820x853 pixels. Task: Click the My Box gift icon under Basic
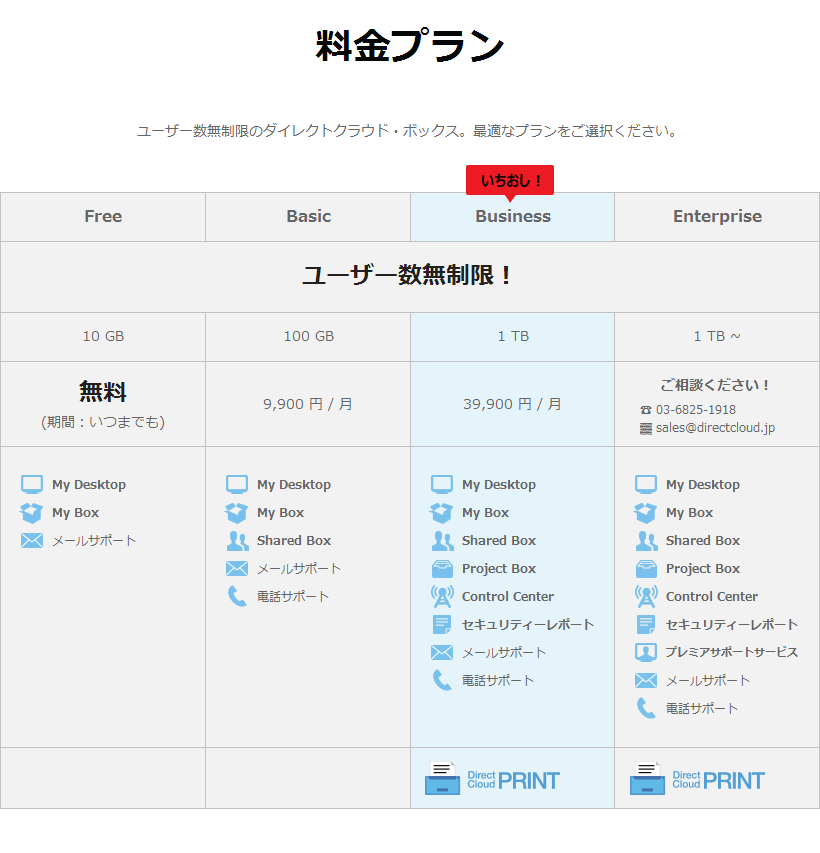coord(236,512)
